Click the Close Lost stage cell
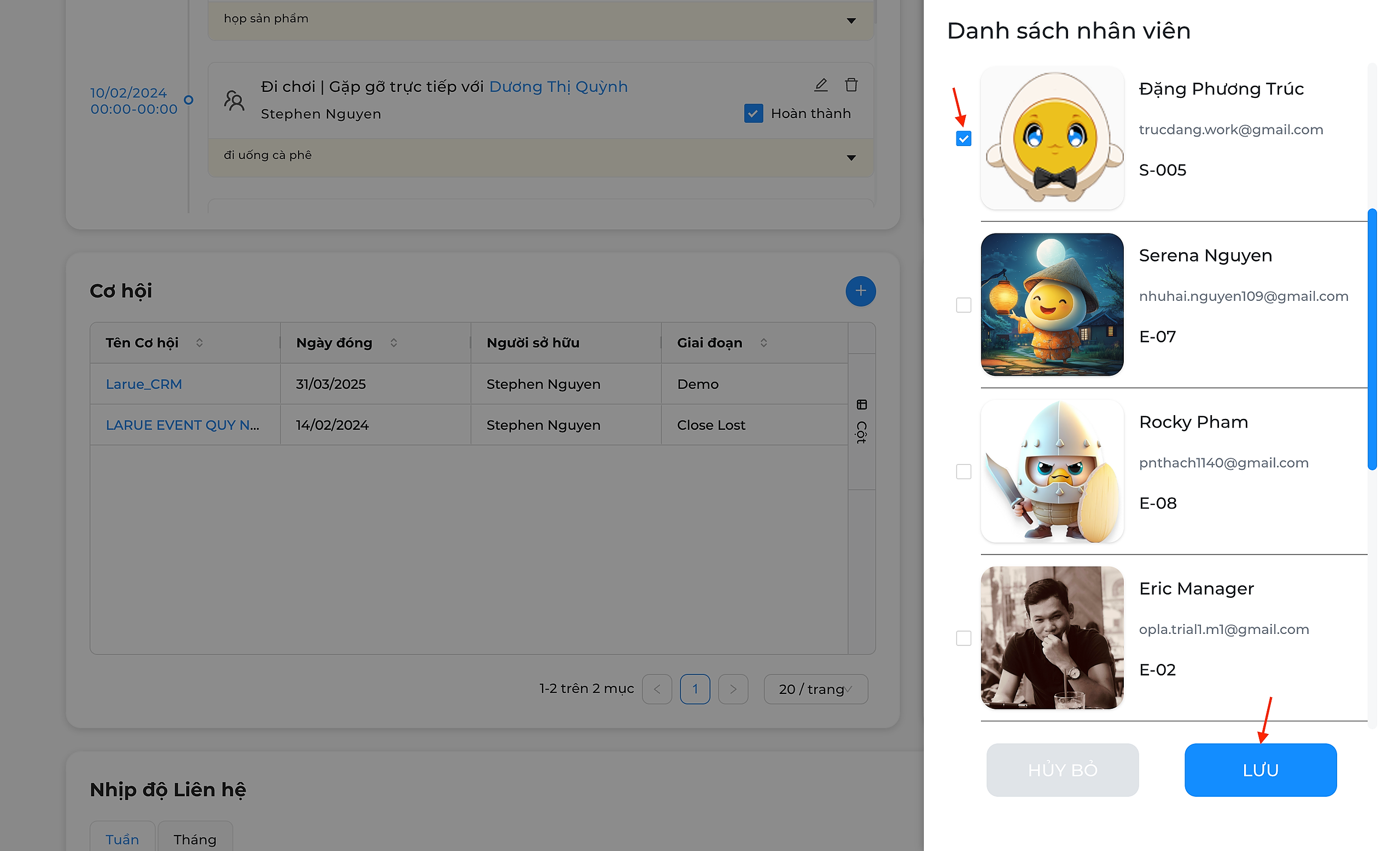This screenshot has height=851, width=1400. click(x=711, y=425)
